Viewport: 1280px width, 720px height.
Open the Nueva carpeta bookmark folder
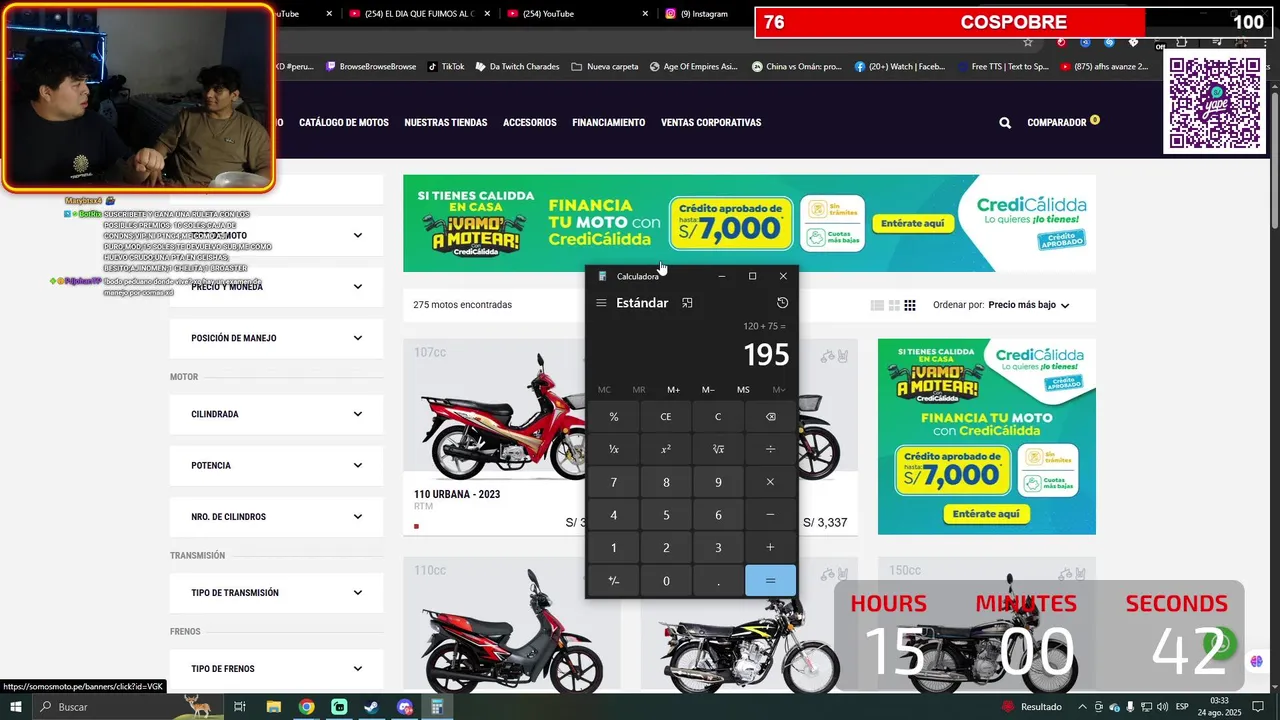pos(605,67)
